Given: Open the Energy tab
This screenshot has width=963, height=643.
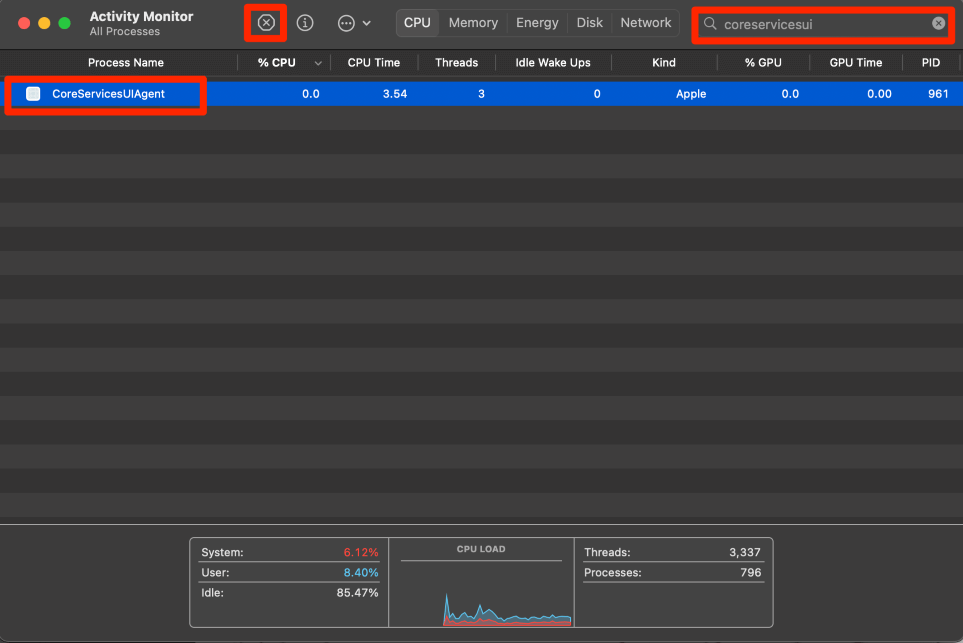Looking at the screenshot, I should pyautogui.click(x=537, y=23).
